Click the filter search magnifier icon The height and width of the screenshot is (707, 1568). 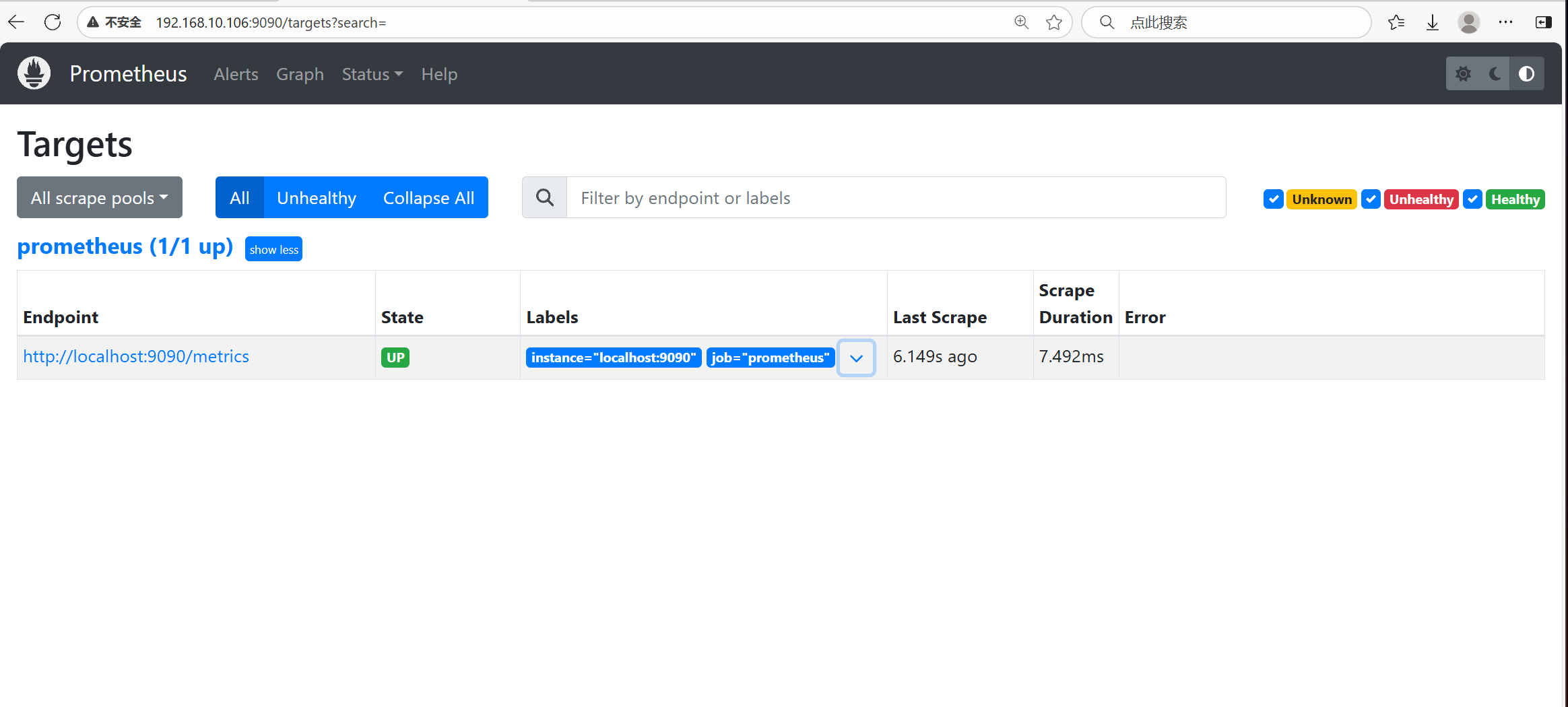[x=545, y=197]
